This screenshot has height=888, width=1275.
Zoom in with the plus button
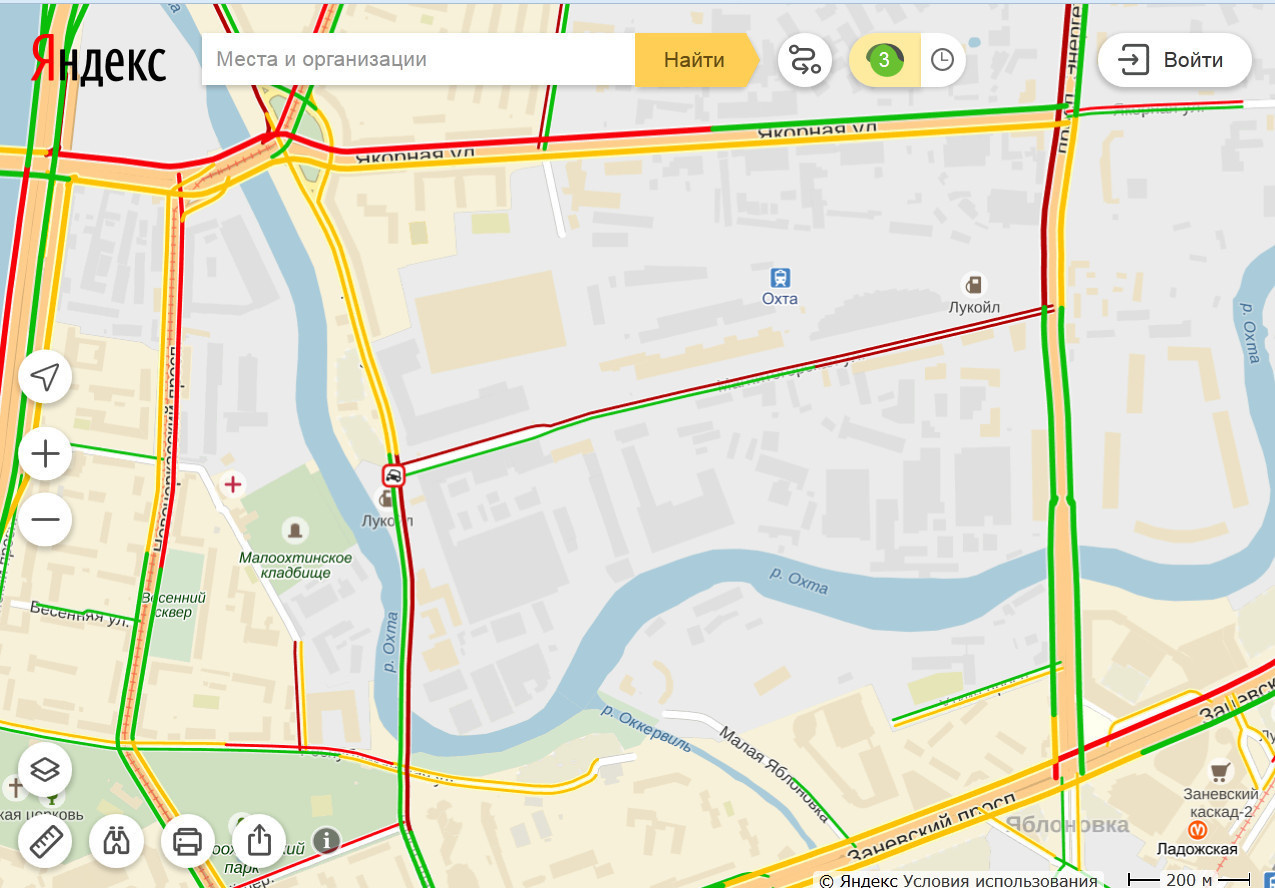[x=45, y=455]
